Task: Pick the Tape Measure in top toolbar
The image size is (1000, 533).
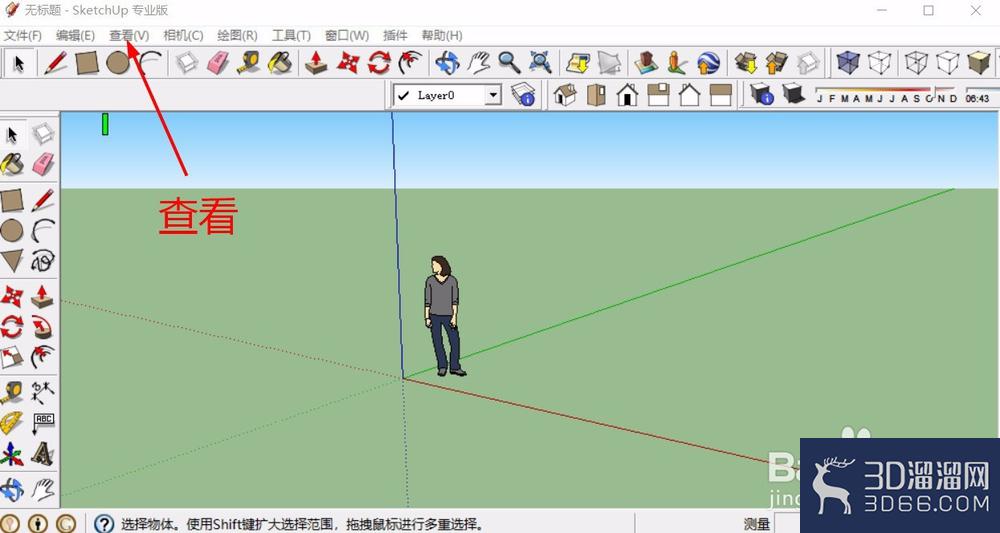Action: point(248,62)
